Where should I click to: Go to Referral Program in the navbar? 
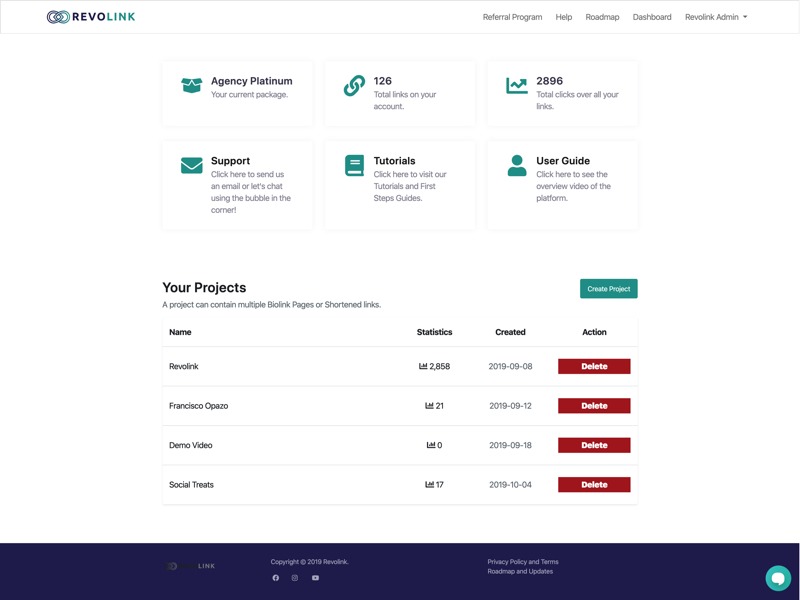512,17
